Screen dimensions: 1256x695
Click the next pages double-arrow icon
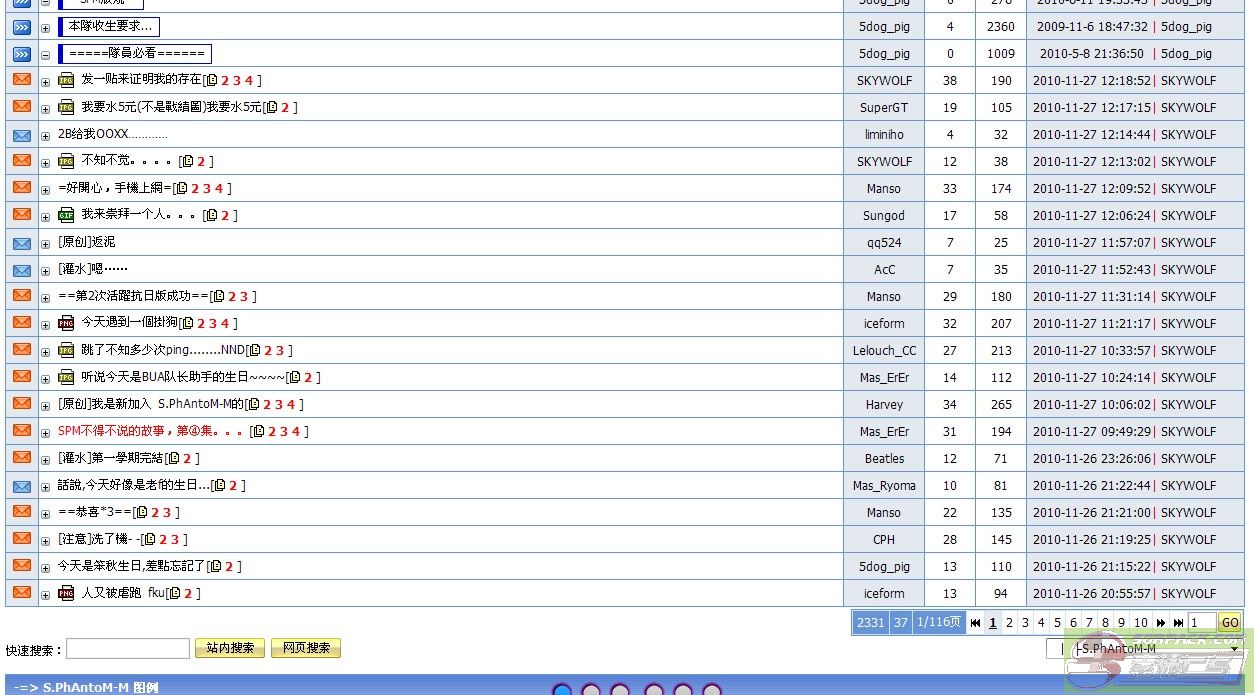pyautogui.click(x=1161, y=623)
